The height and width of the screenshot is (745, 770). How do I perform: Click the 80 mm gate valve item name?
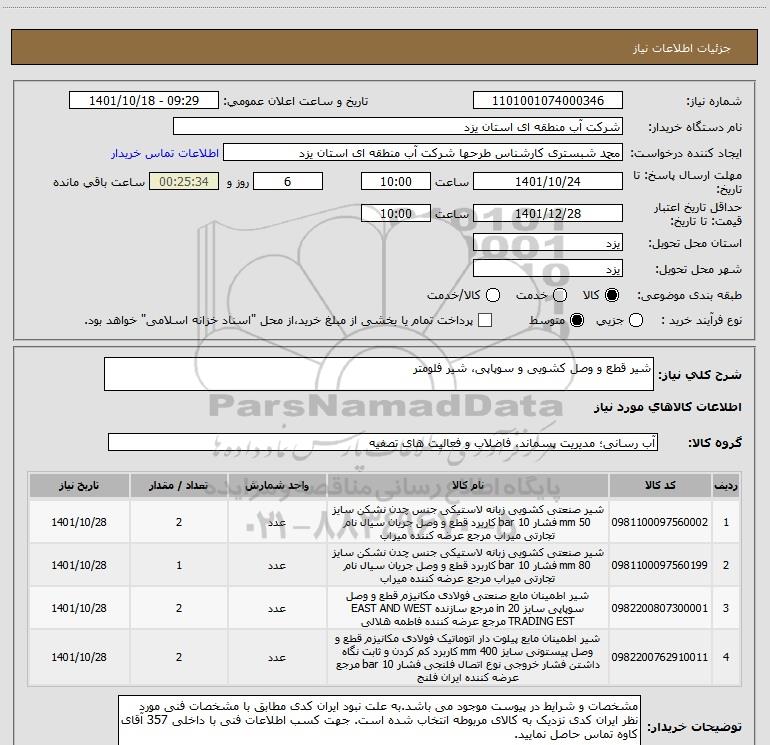click(468, 565)
